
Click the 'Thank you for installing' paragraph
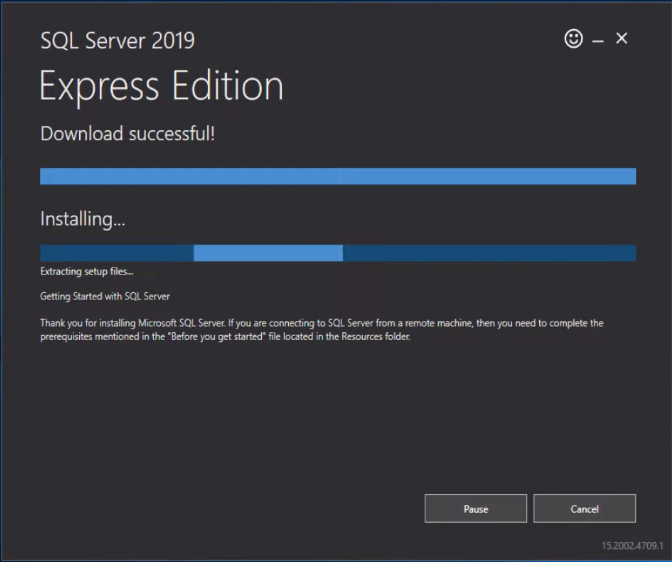[322, 330]
